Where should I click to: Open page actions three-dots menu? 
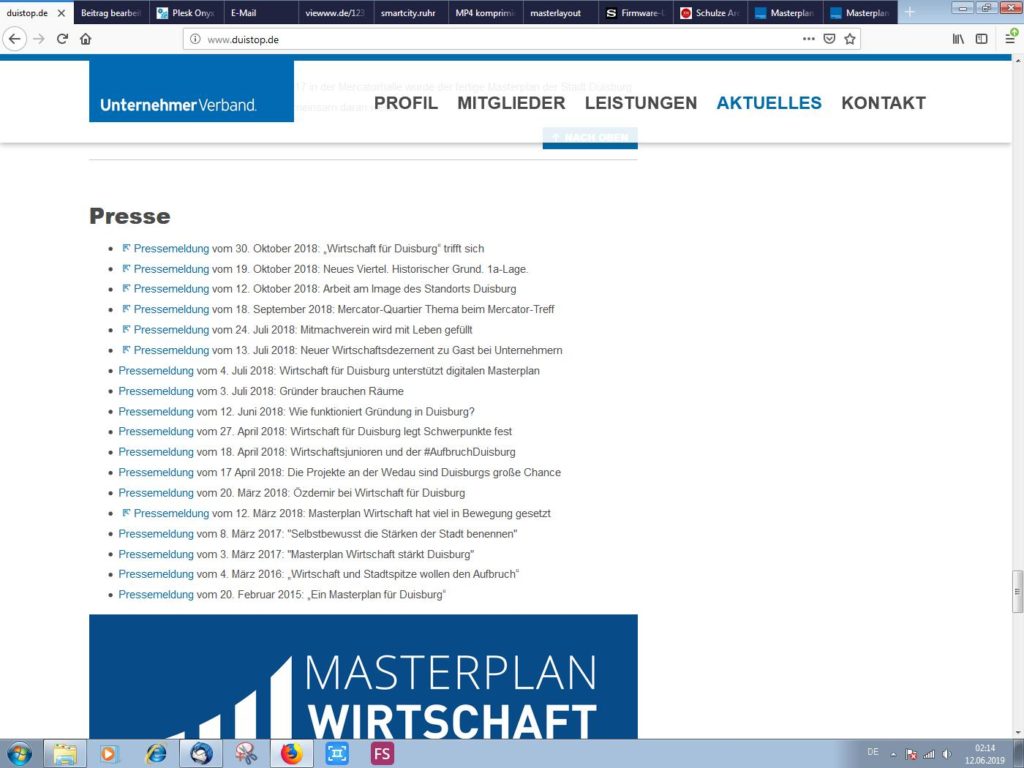point(808,39)
